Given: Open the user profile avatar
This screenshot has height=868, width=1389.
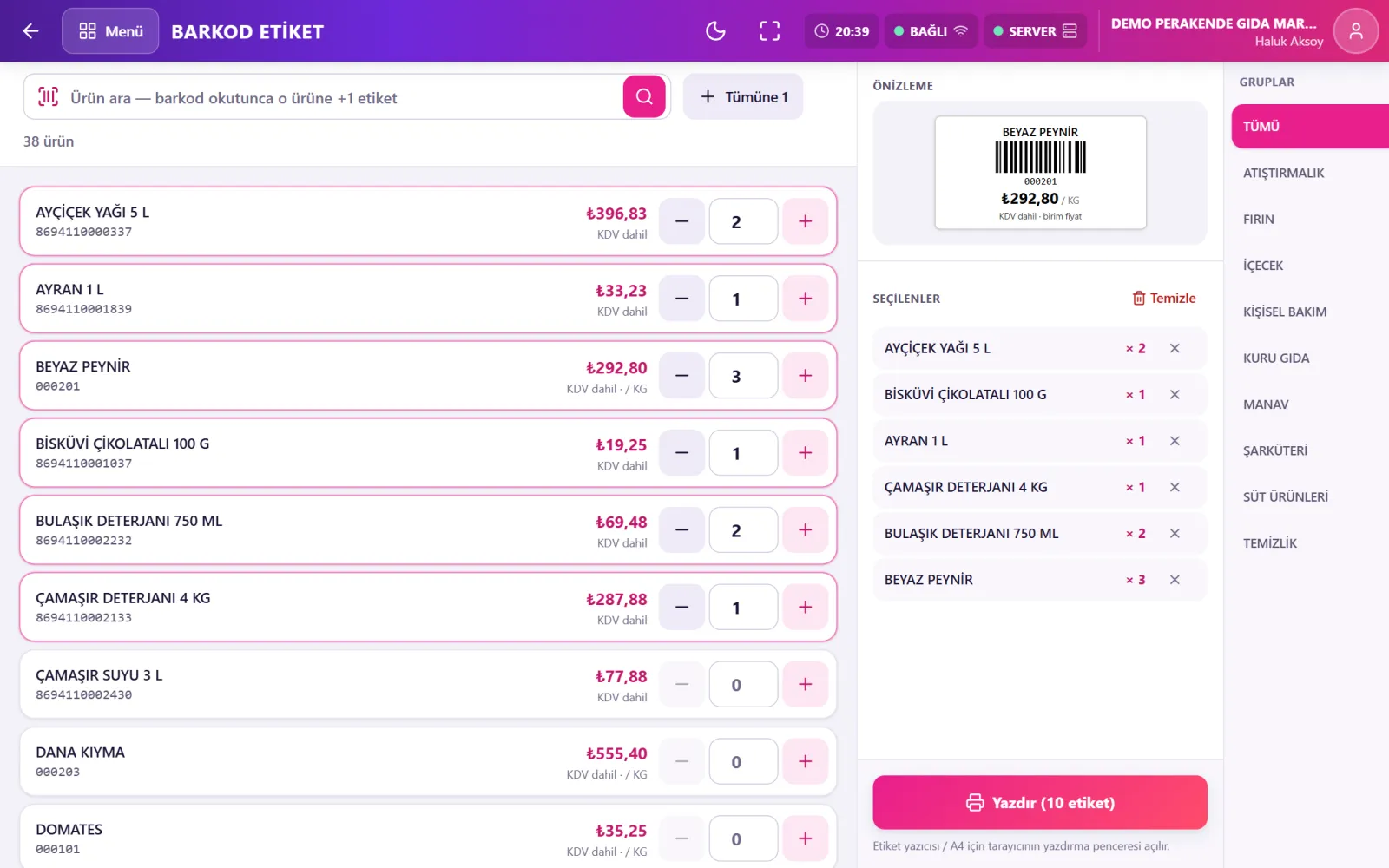Looking at the screenshot, I should point(1355,31).
